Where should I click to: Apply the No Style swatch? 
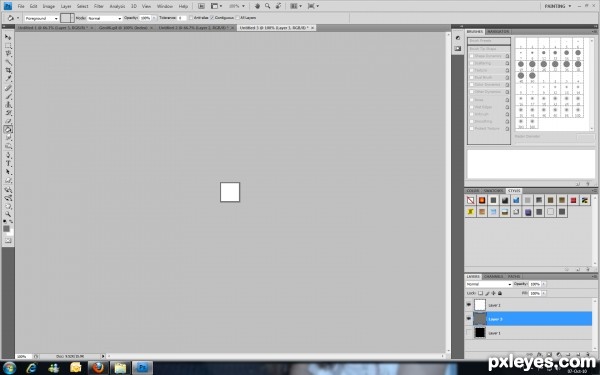pos(471,200)
